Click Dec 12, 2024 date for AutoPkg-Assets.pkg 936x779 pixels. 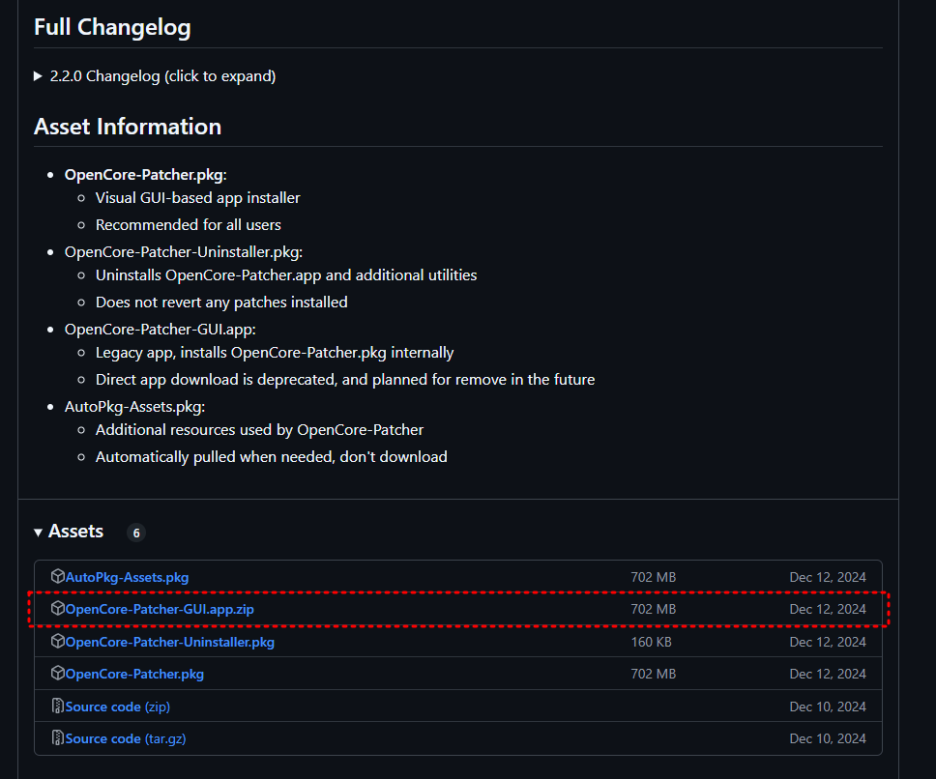pos(827,577)
